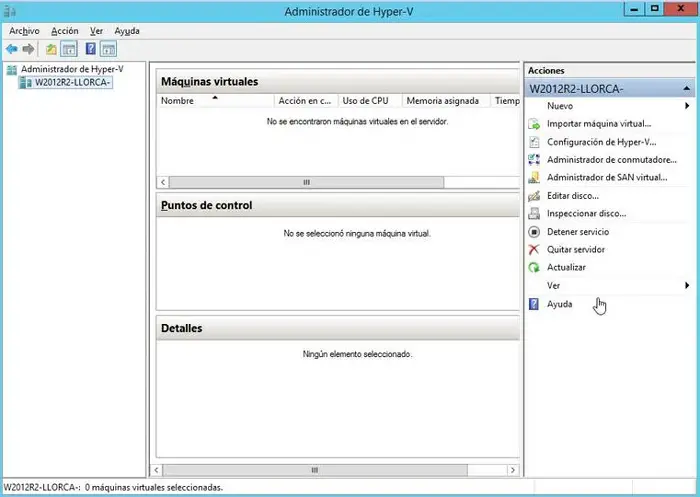Screen dimensions: 700x497
Task: Select Administrador de Hyper-V tree node
Action: (72, 69)
